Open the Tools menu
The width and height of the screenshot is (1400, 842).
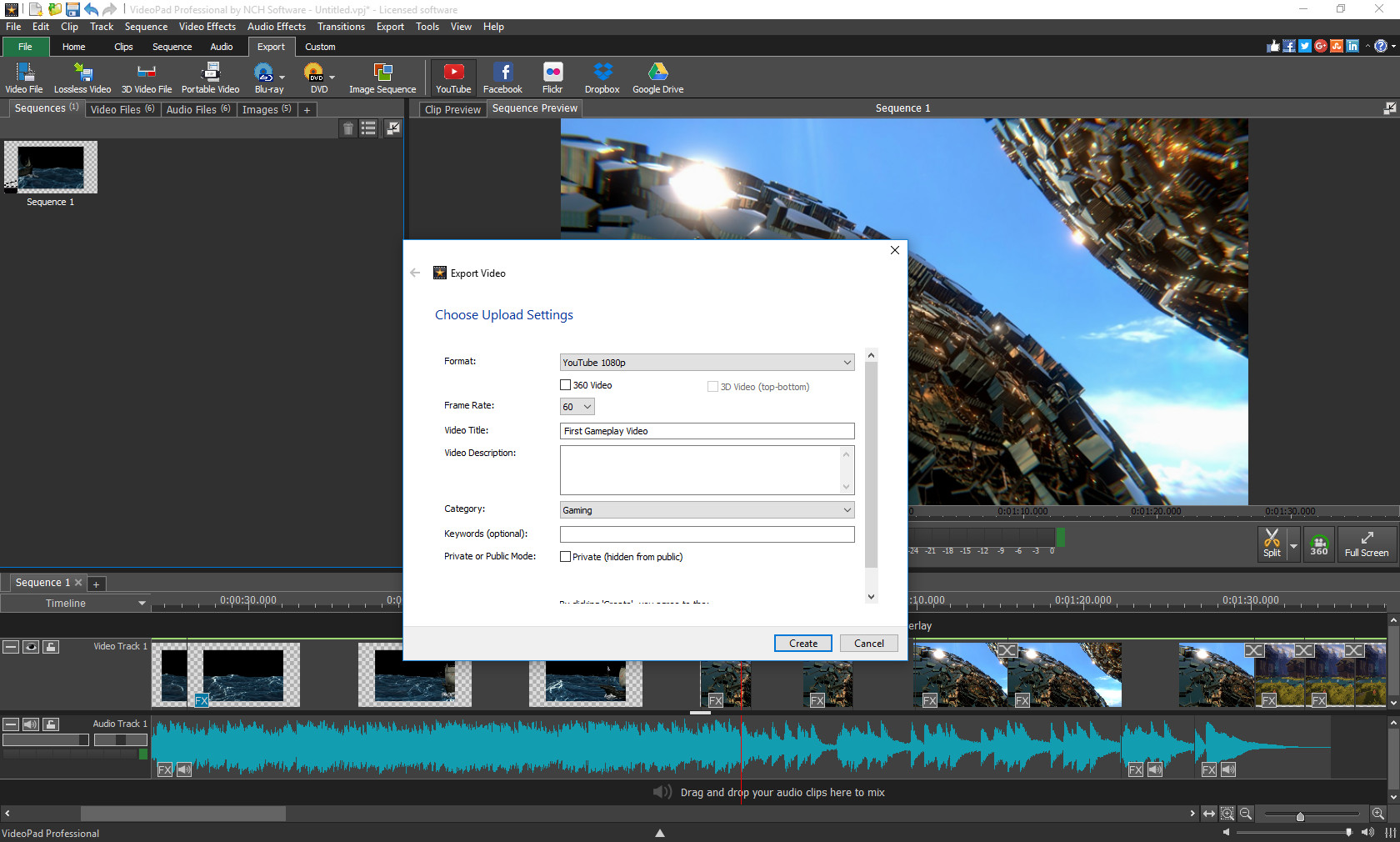tap(427, 26)
